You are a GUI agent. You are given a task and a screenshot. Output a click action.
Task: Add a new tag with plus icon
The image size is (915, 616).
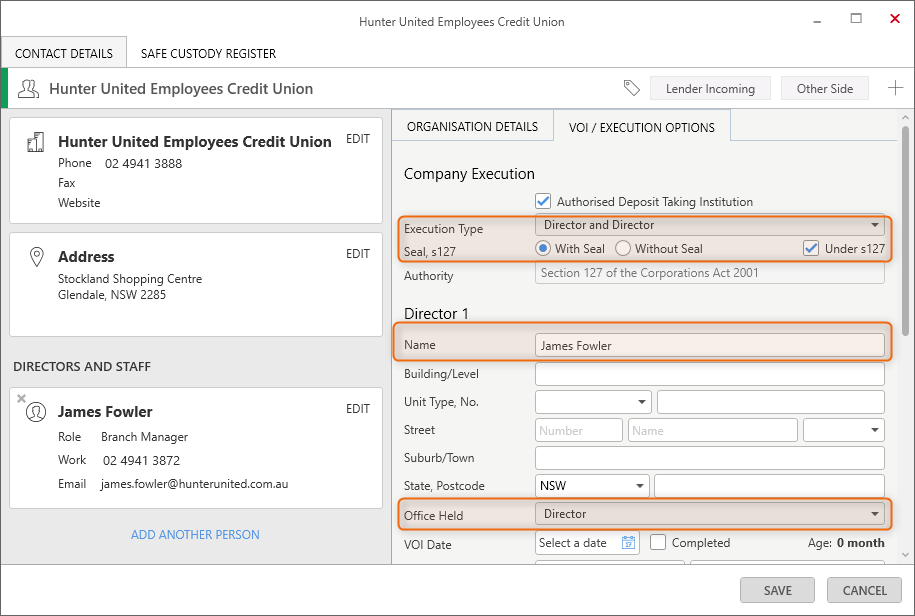(x=895, y=88)
